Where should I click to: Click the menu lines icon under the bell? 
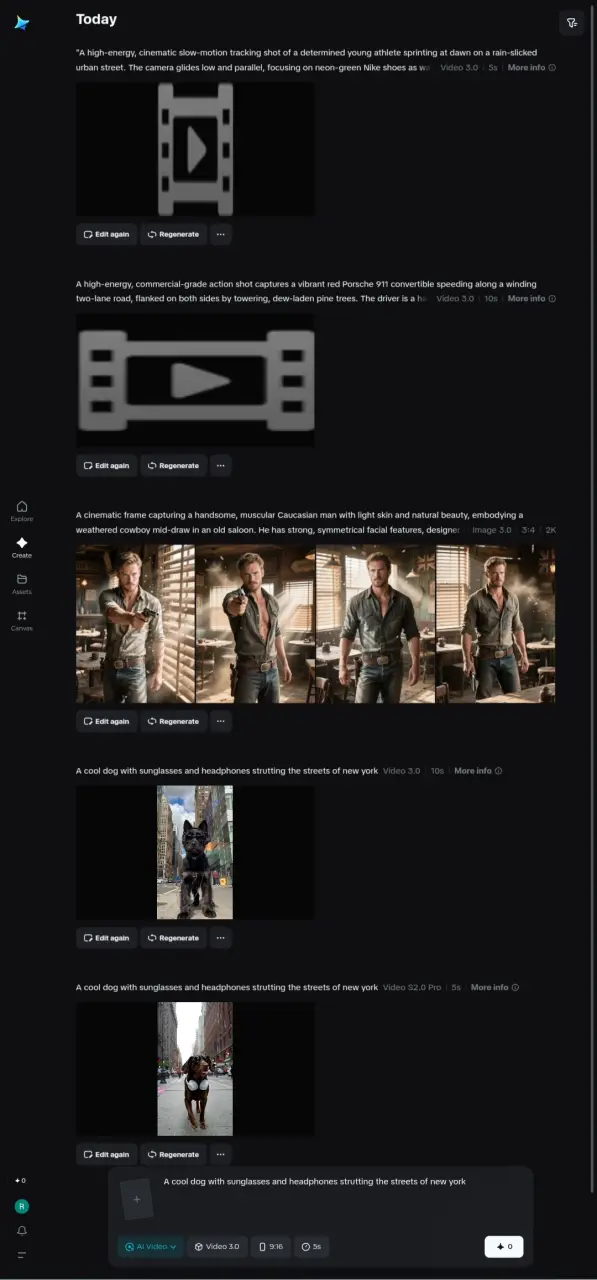coord(21,1254)
